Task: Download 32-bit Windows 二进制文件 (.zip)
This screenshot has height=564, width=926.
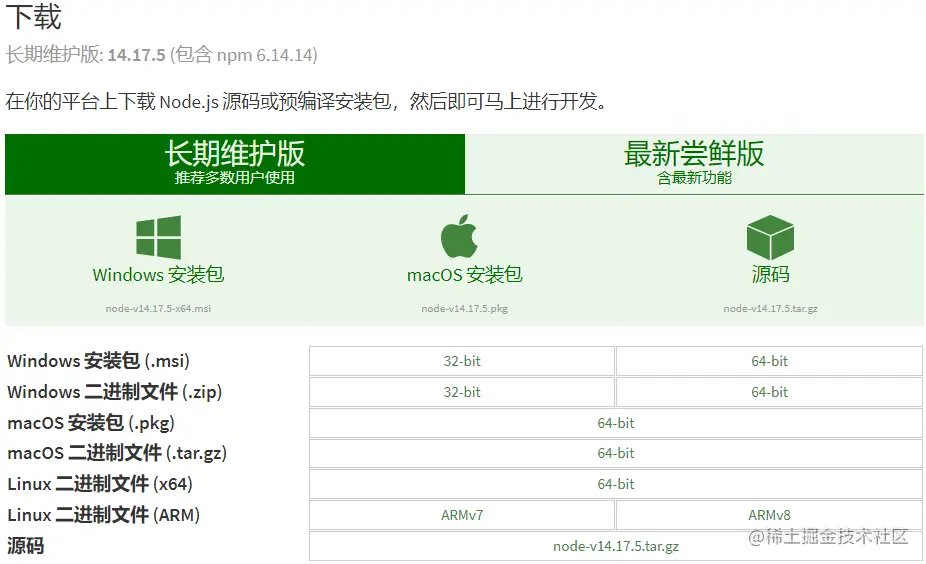Action: pyautogui.click(x=462, y=392)
